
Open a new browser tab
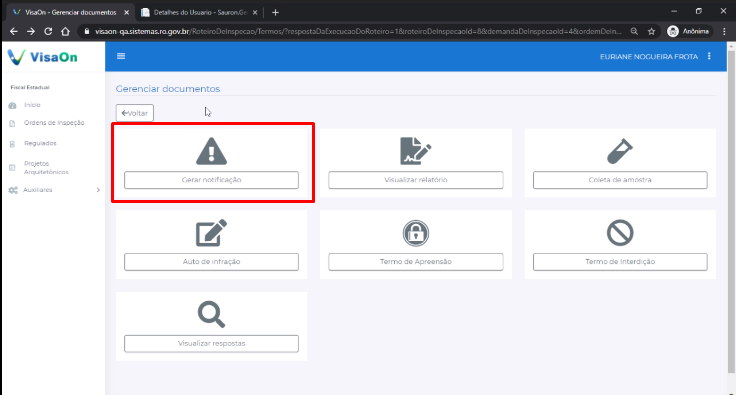pyautogui.click(x=276, y=13)
